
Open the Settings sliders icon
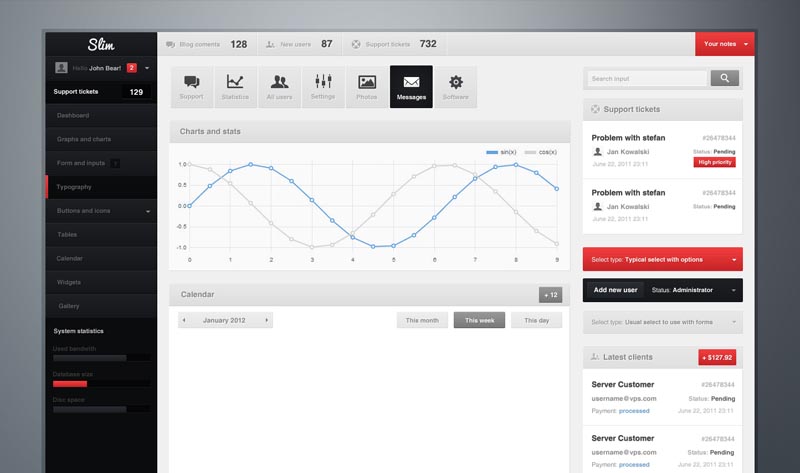coord(323,86)
